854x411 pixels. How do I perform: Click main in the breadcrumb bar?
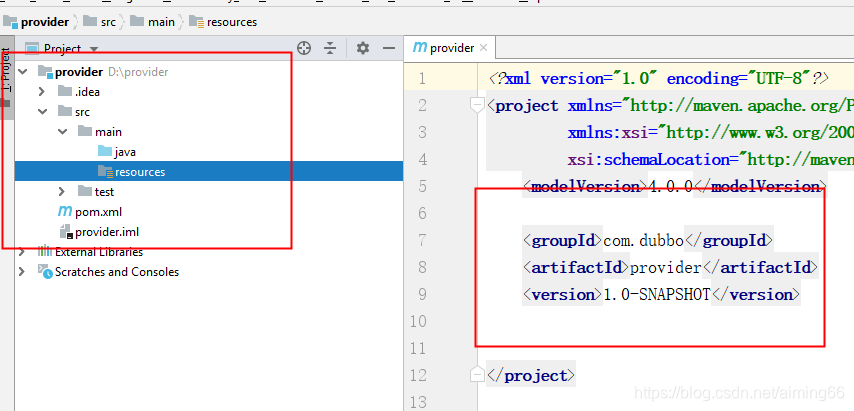click(x=161, y=22)
